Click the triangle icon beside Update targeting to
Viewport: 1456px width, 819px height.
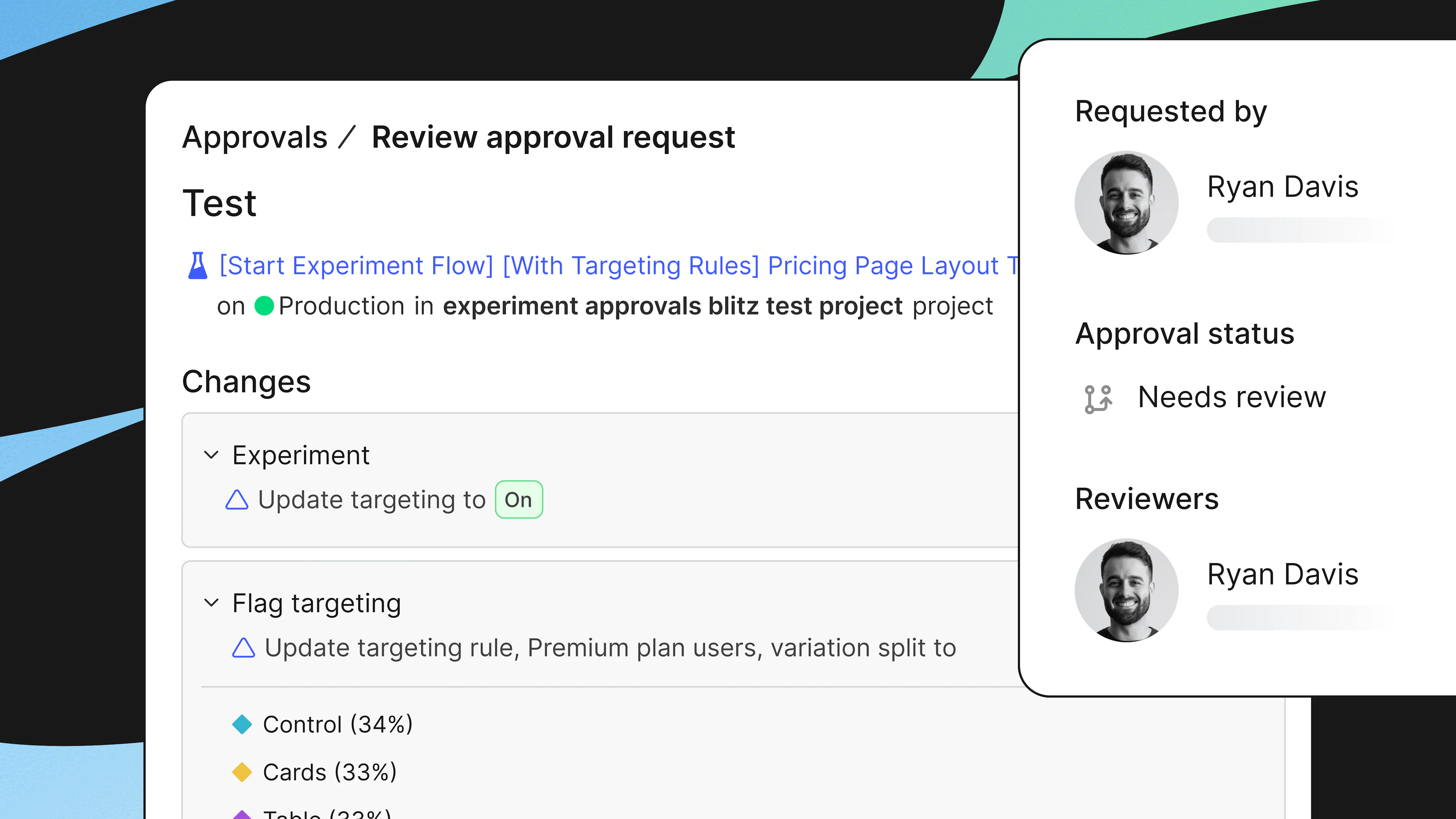click(x=237, y=500)
